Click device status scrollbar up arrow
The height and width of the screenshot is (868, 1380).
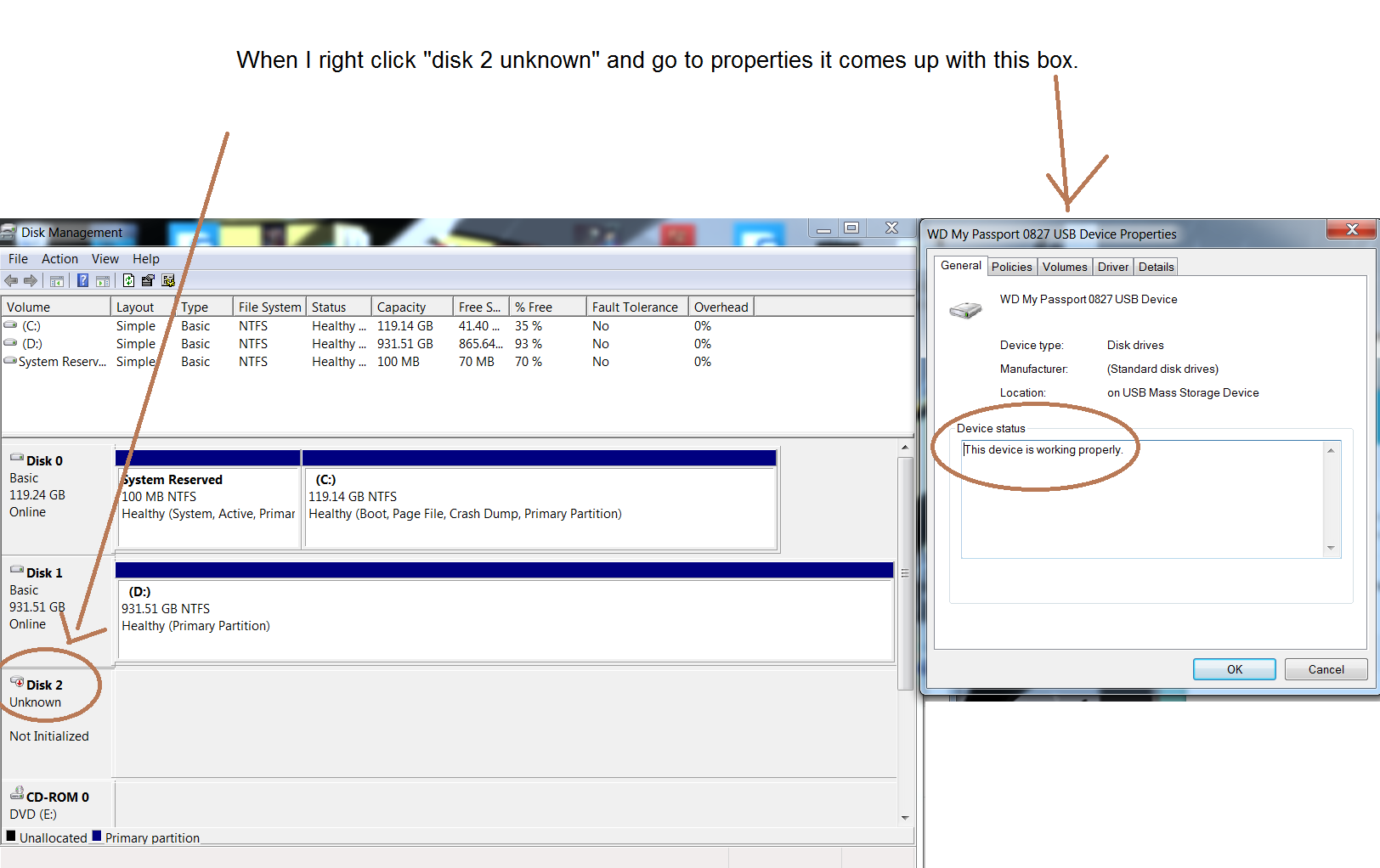(1332, 450)
